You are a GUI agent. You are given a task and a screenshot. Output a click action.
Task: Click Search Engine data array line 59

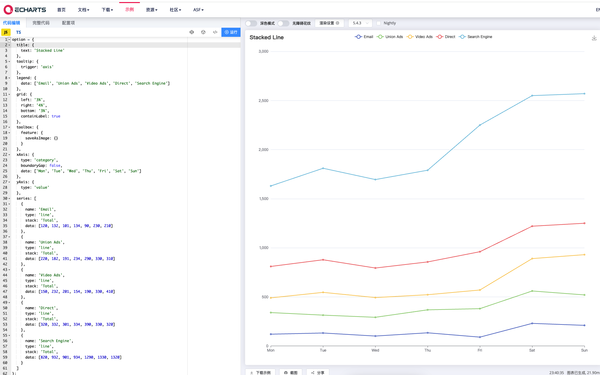[x=80, y=357]
